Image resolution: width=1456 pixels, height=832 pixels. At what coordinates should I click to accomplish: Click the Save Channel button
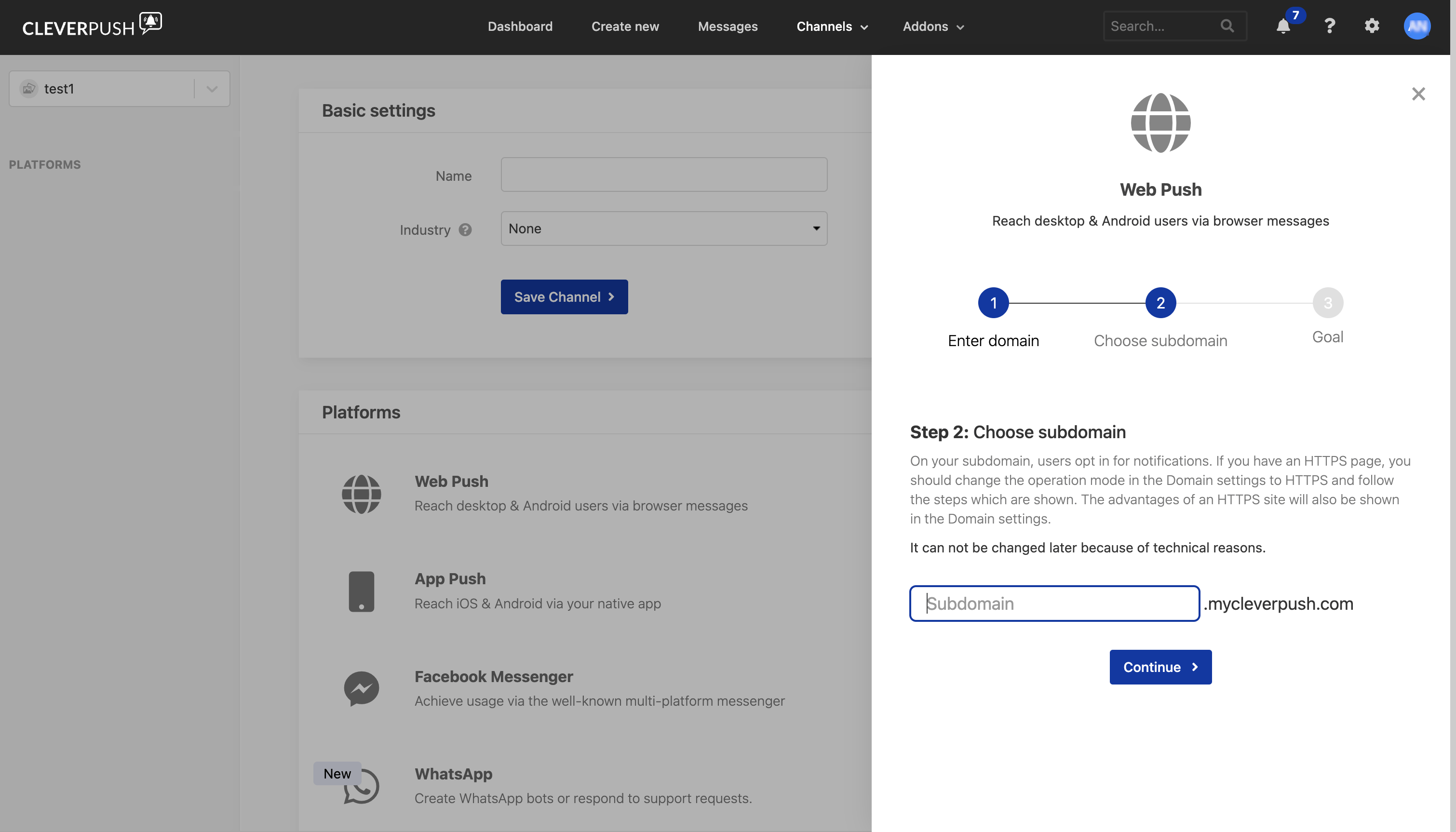click(x=564, y=296)
